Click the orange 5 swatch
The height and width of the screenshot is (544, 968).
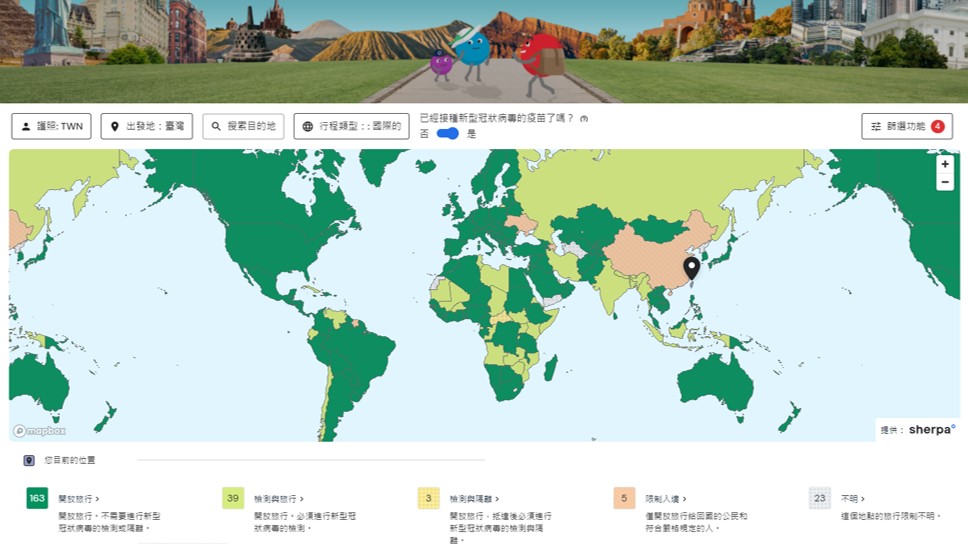pyautogui.click(x=624, y=498)
